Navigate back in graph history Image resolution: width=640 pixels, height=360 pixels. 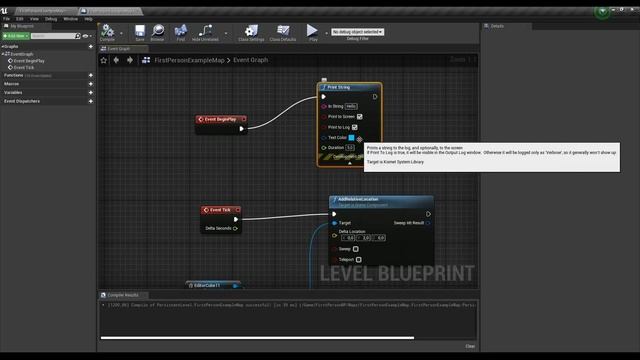click(116, 60)
